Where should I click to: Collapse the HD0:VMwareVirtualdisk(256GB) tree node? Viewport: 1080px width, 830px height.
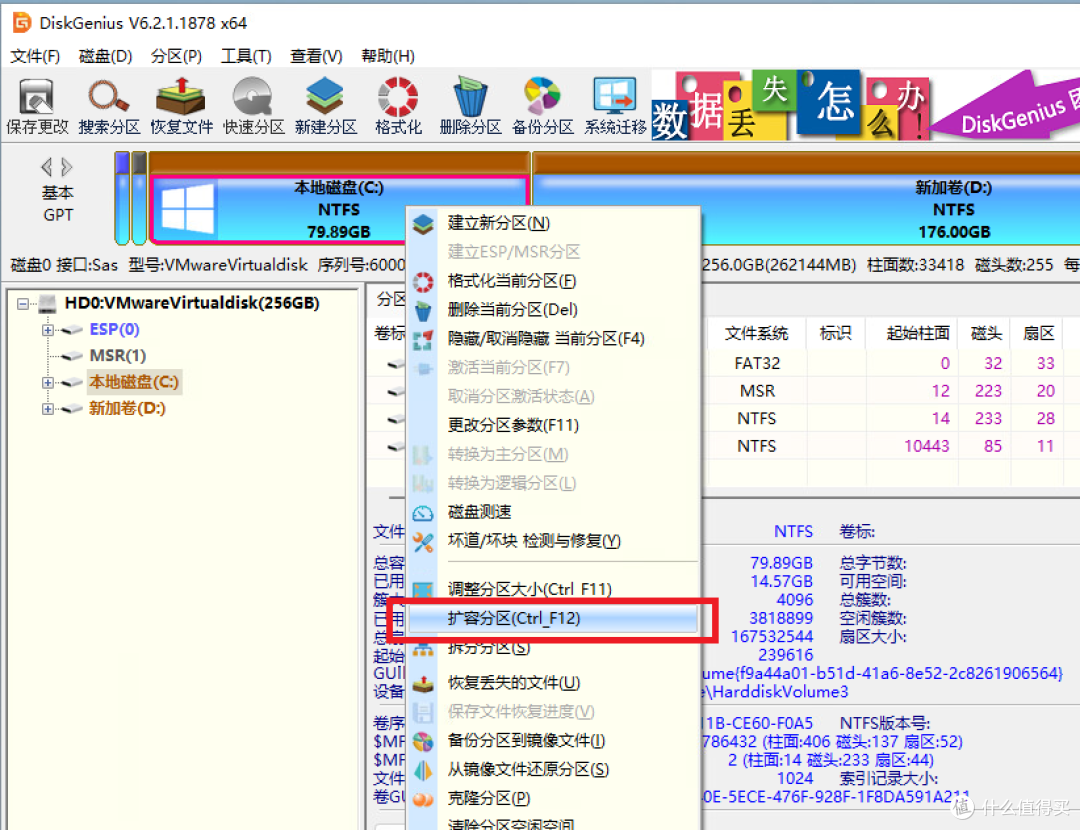coord(23,303)
